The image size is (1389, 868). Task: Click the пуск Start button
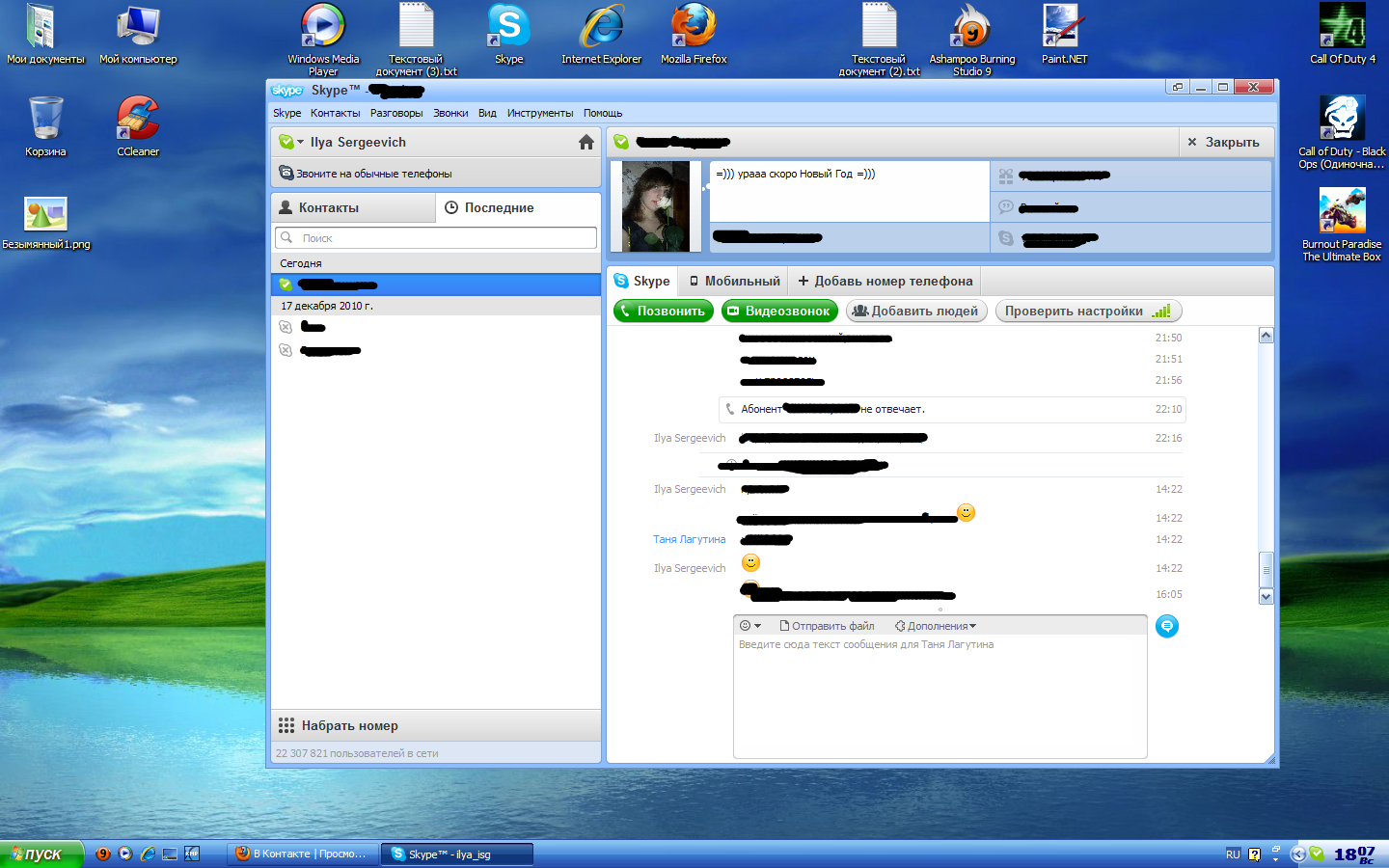41,854
